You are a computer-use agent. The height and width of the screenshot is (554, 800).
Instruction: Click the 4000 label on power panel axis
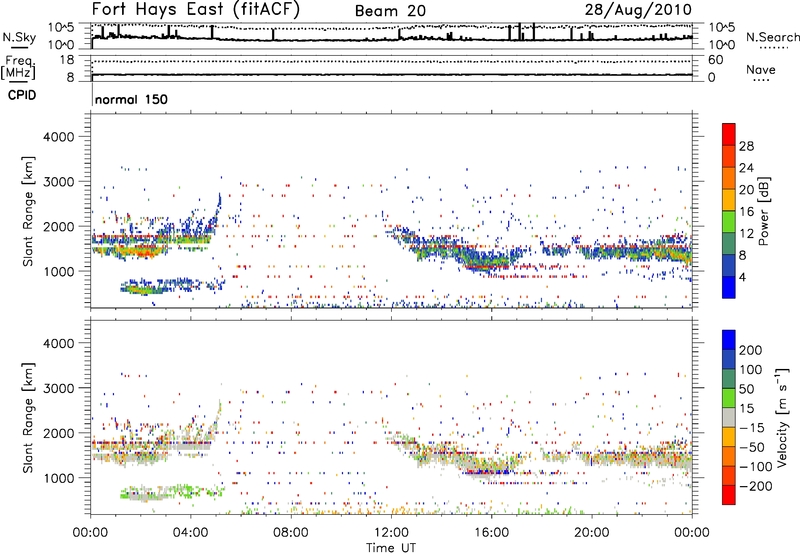pyautogui.click(x=58, y=137)
